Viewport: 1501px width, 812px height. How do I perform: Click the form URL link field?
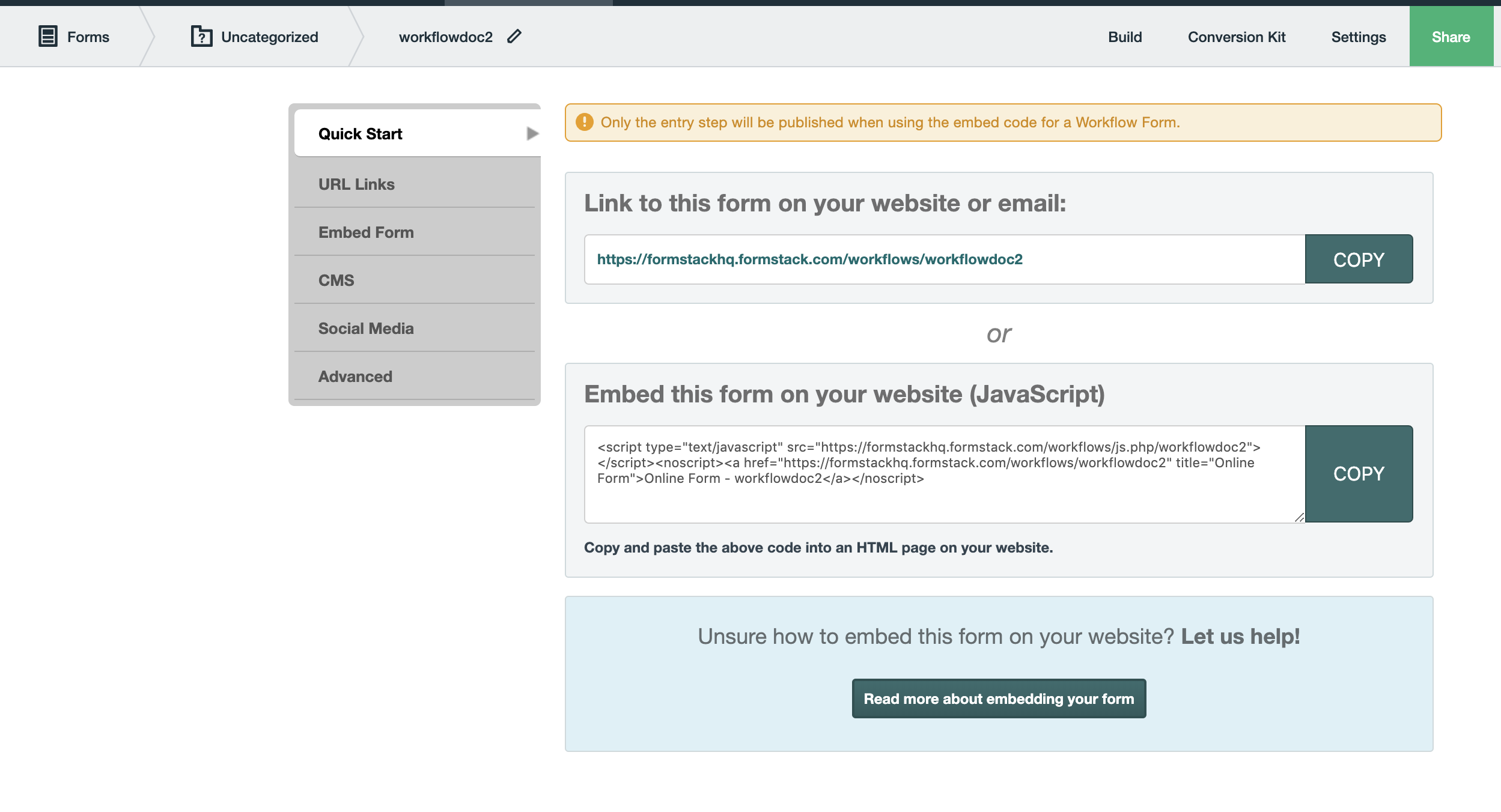click(x=943, y=259)
